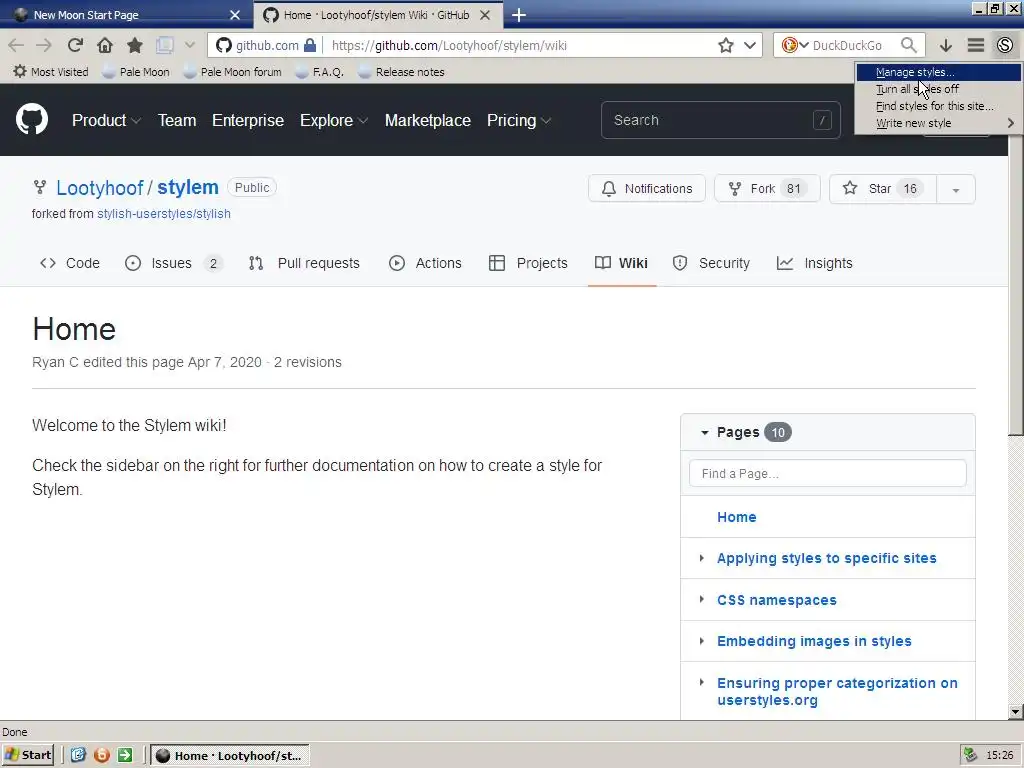This screenshot has height=768, width=1024.
Task: Expand the Pricing navigation dropdown
Action: [x=519, y=120]
